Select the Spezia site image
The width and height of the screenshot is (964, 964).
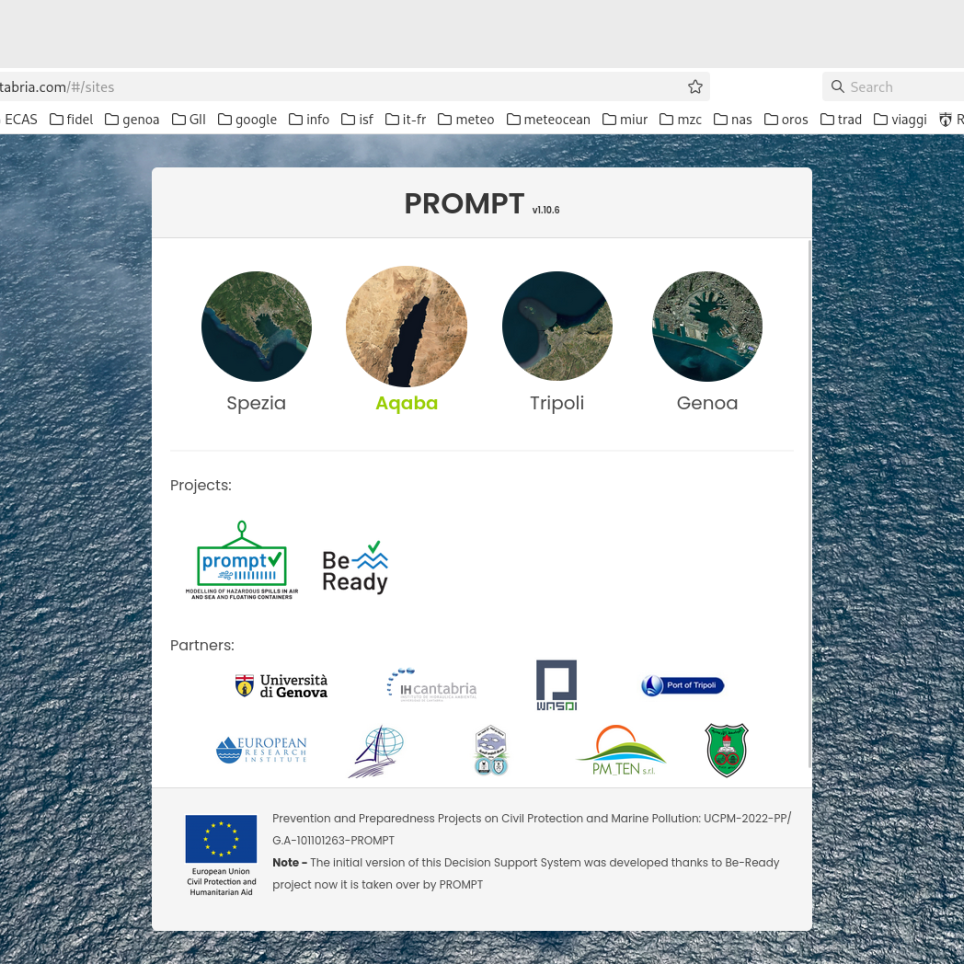(x=256, y=326)
